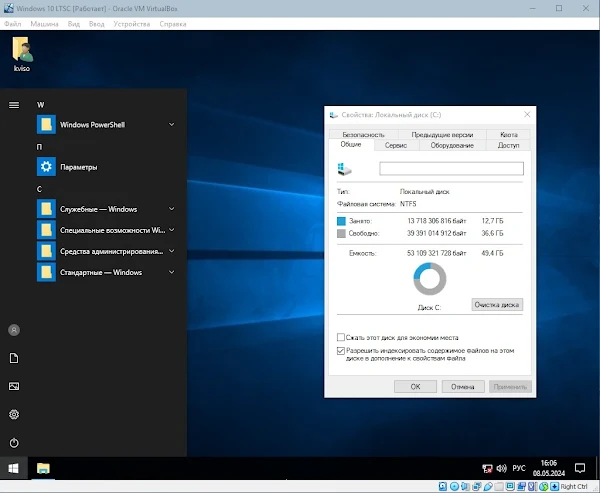Open the Служебные — Windows folder
Image resolution: width=600 pixels, height=493 pixels.
[x=105, y=209]
